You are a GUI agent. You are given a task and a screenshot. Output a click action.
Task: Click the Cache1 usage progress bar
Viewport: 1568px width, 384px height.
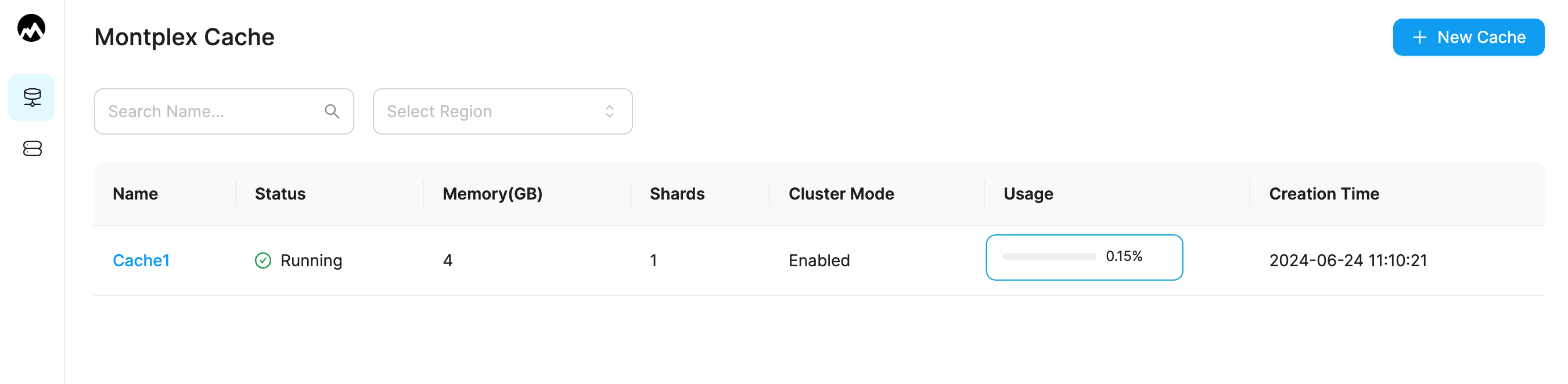[x=1049, y=256]
